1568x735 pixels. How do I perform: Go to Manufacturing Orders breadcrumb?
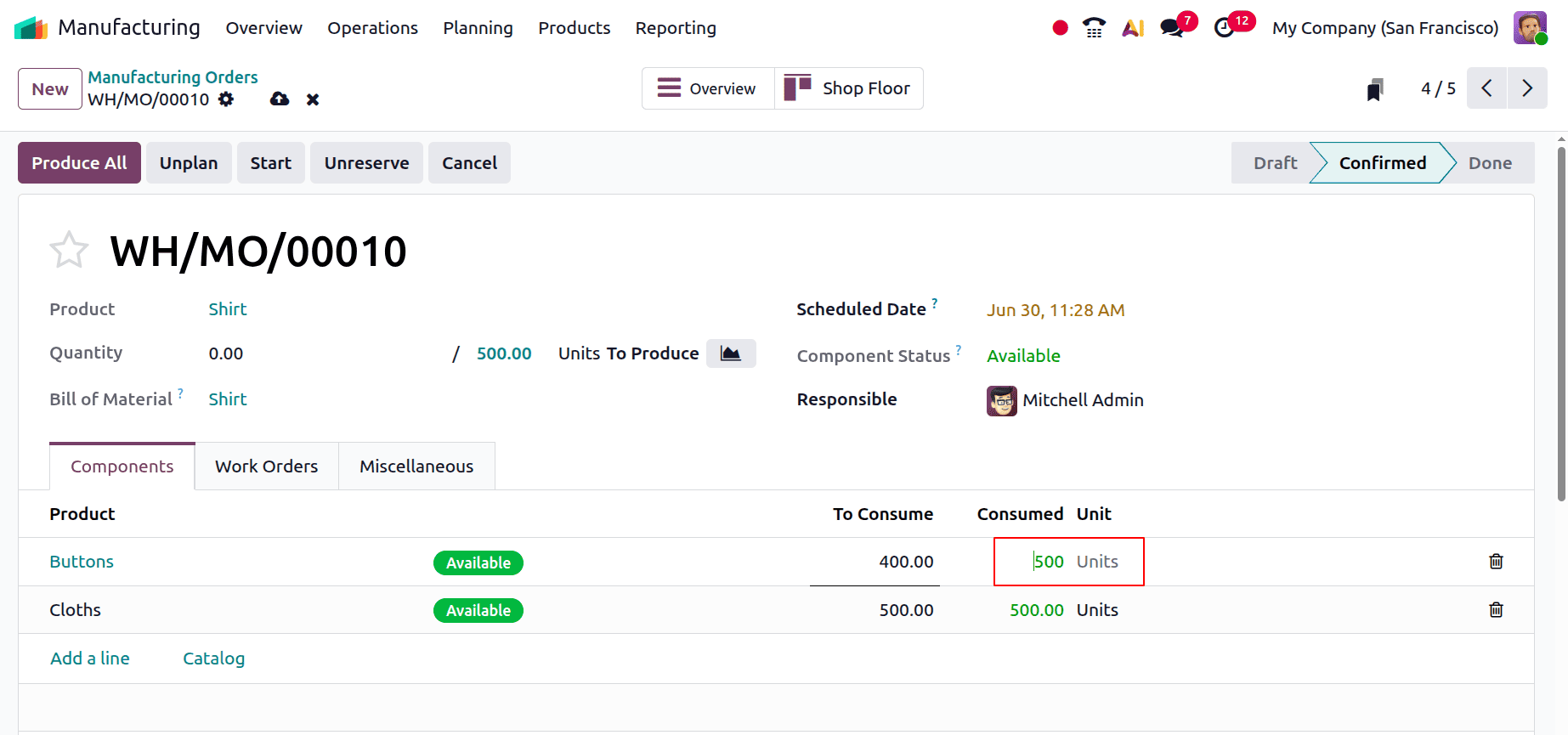click(173, 77)
